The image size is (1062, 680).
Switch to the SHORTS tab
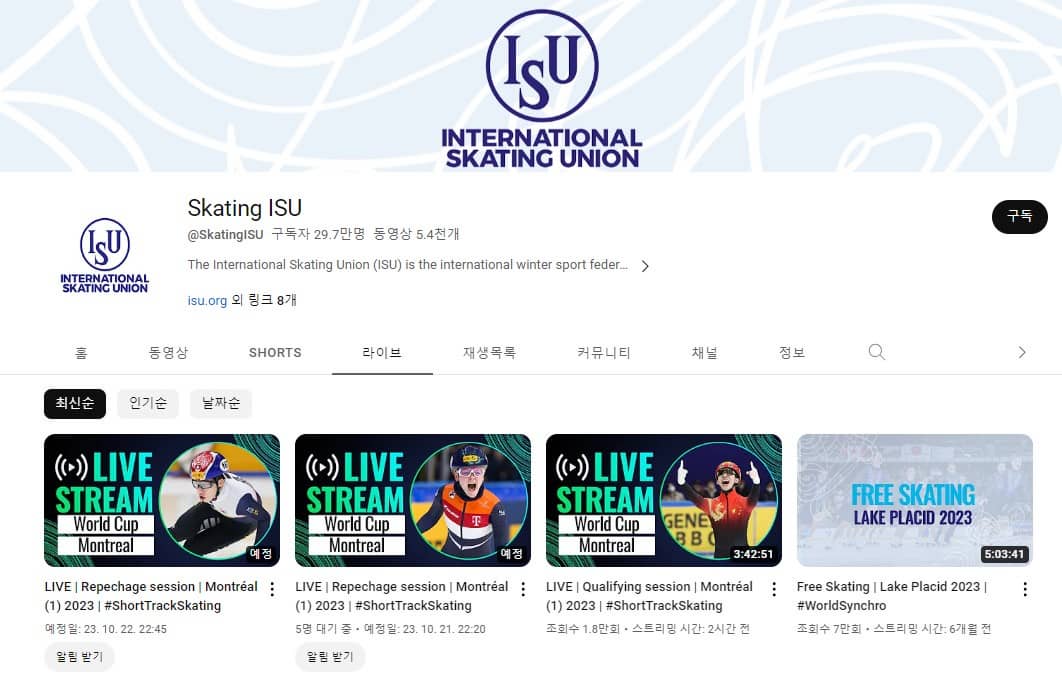coord(275,353)
